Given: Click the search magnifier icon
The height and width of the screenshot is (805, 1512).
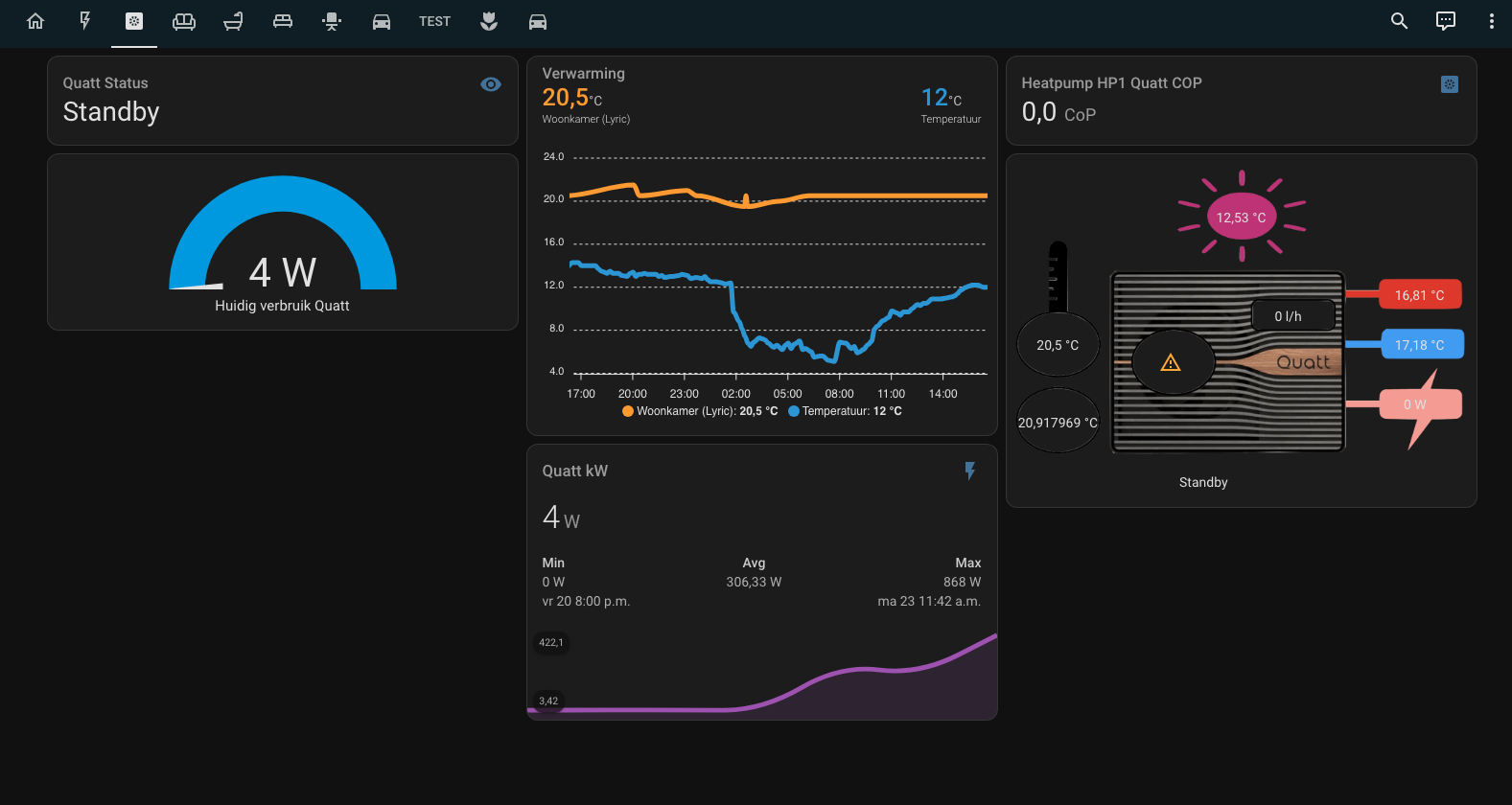Looking at the screenshot, I should (x=1400, y=21).
